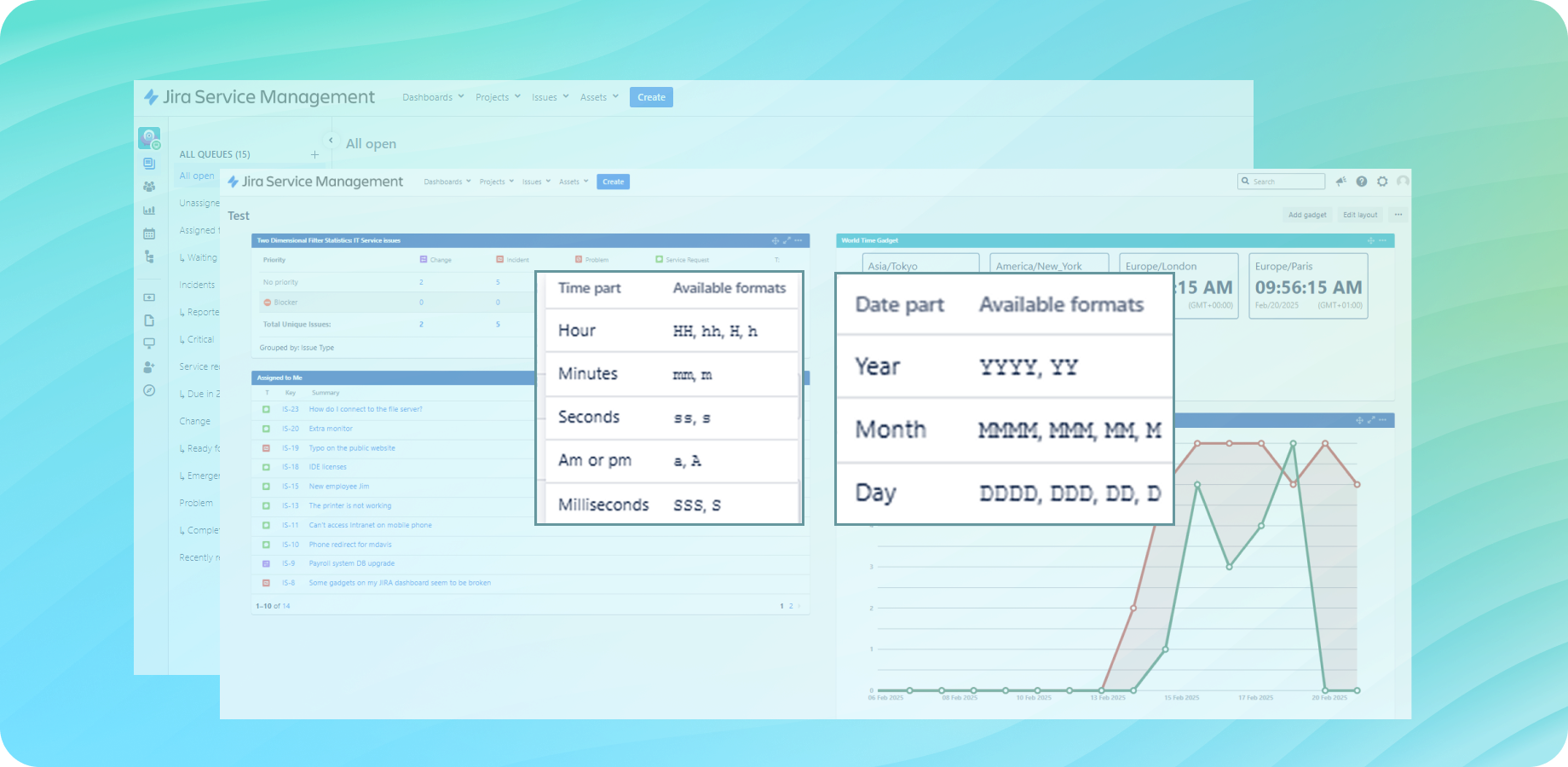Image resolution: width=1568 pixels, height=767 pixels.
Task: Open the Help question mark icon
Action: 1362,182
